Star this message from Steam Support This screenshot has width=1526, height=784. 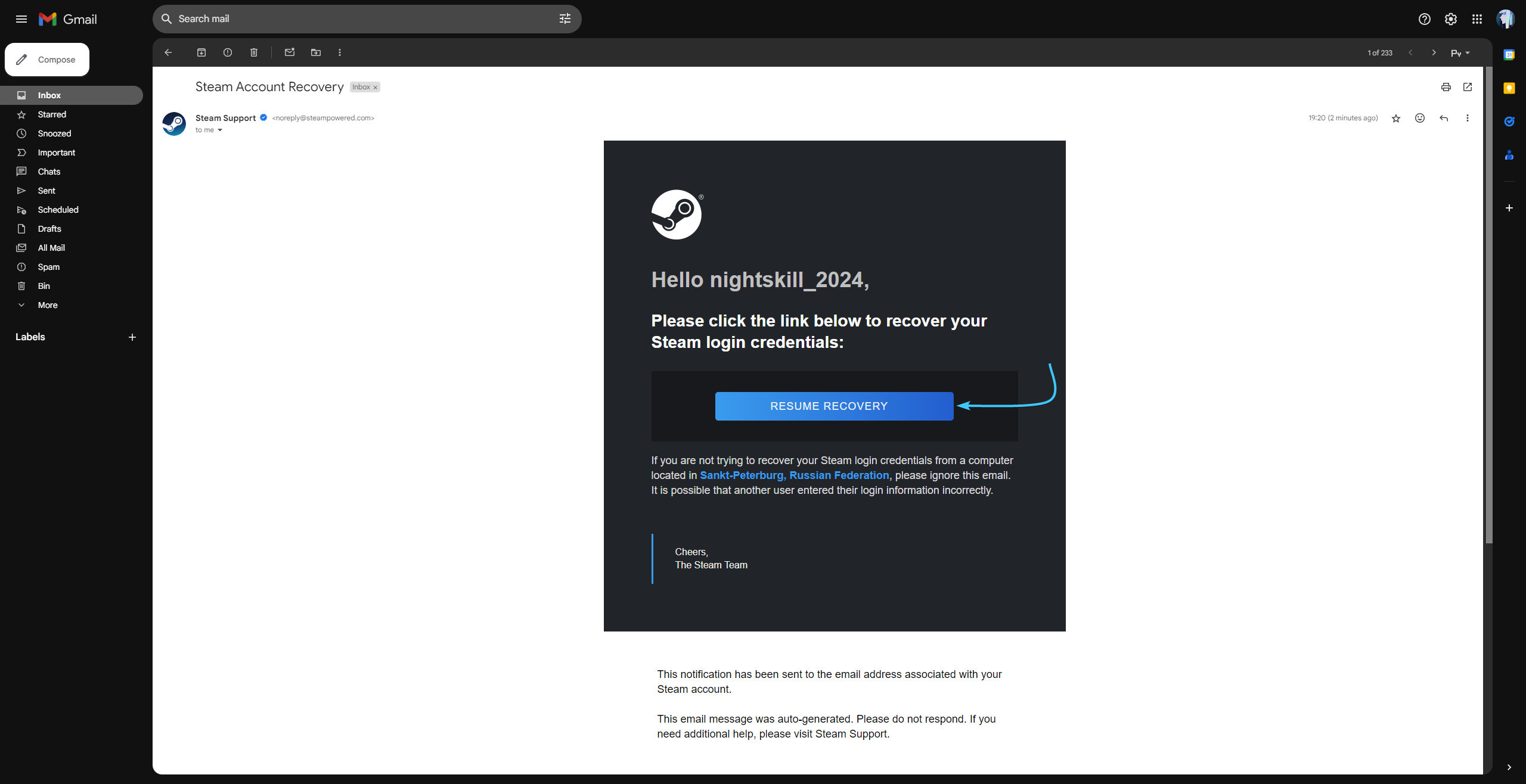coord(1396,118)
